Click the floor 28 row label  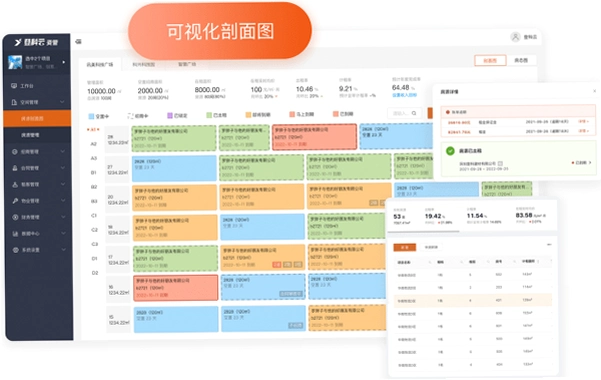point(118,140)
